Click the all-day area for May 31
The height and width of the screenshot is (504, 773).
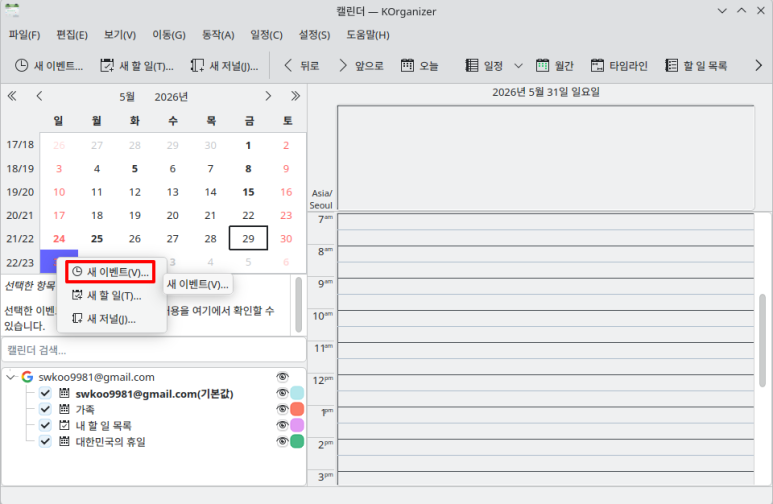tap(546, 158)
